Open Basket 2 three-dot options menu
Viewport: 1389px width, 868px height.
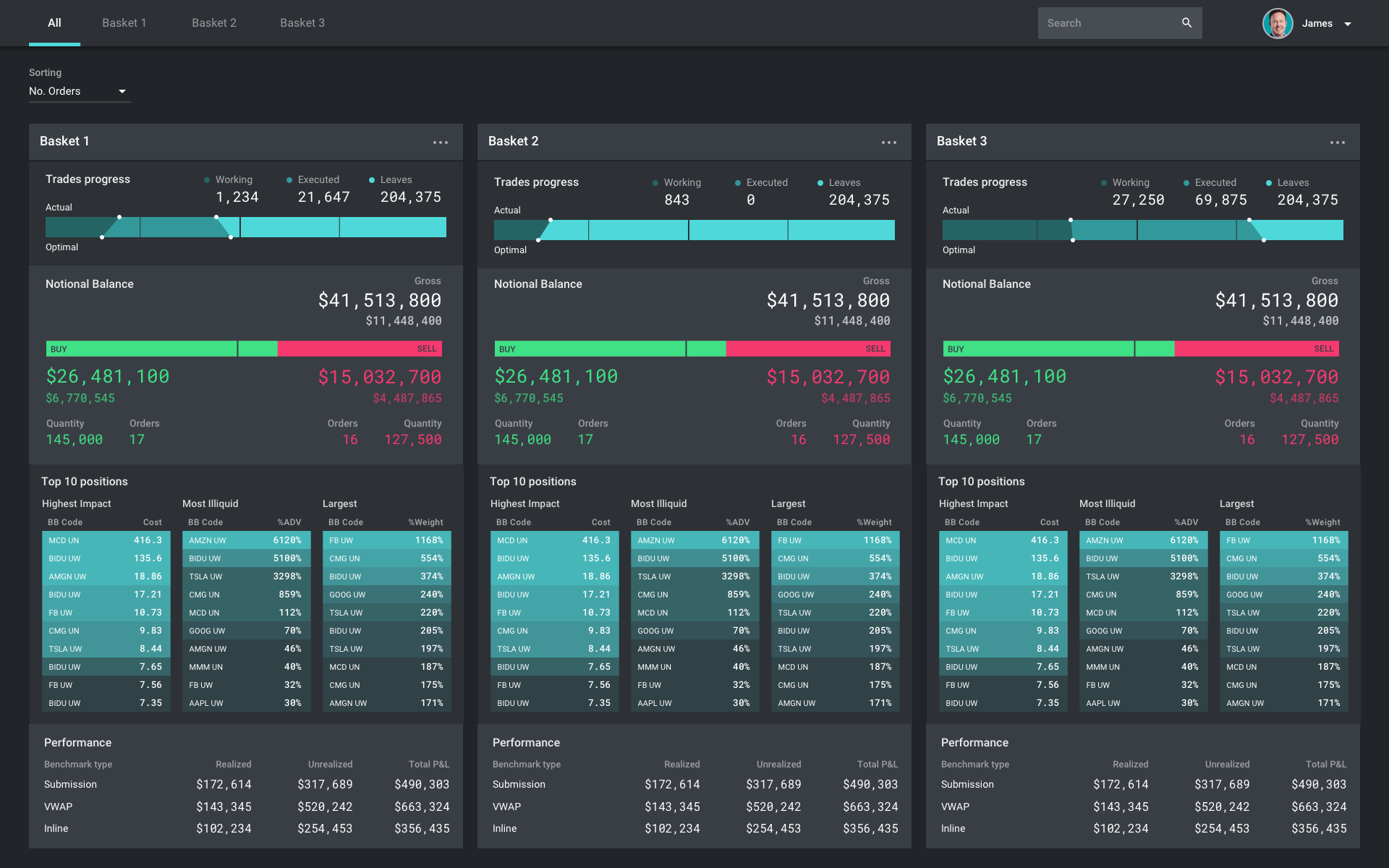click(889, 142)
